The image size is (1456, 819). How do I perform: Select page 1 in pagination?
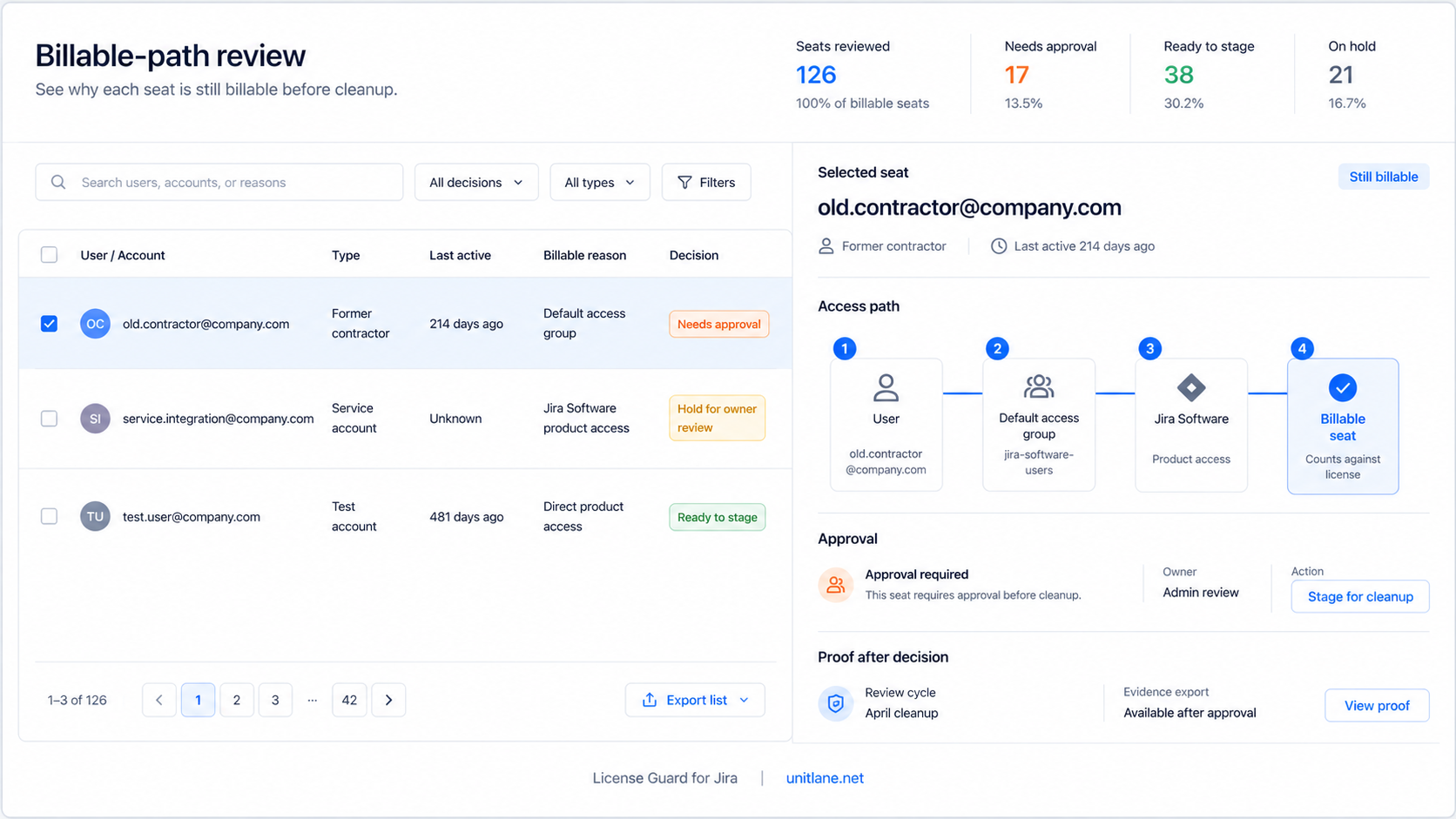pyautogui.click(x=198, y=700)
